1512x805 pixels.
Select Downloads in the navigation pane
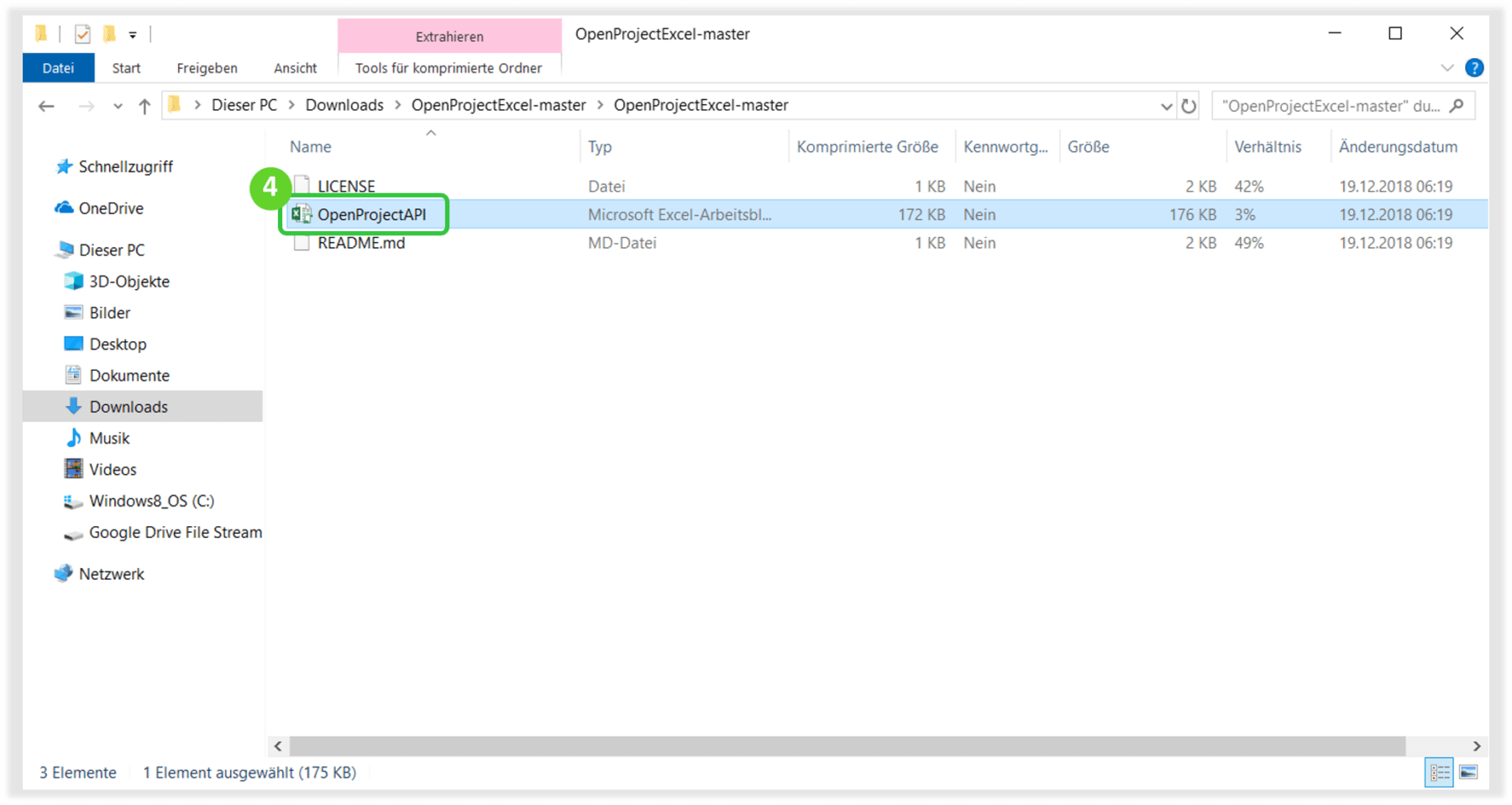pyautogui.click(x=129, y=407)
